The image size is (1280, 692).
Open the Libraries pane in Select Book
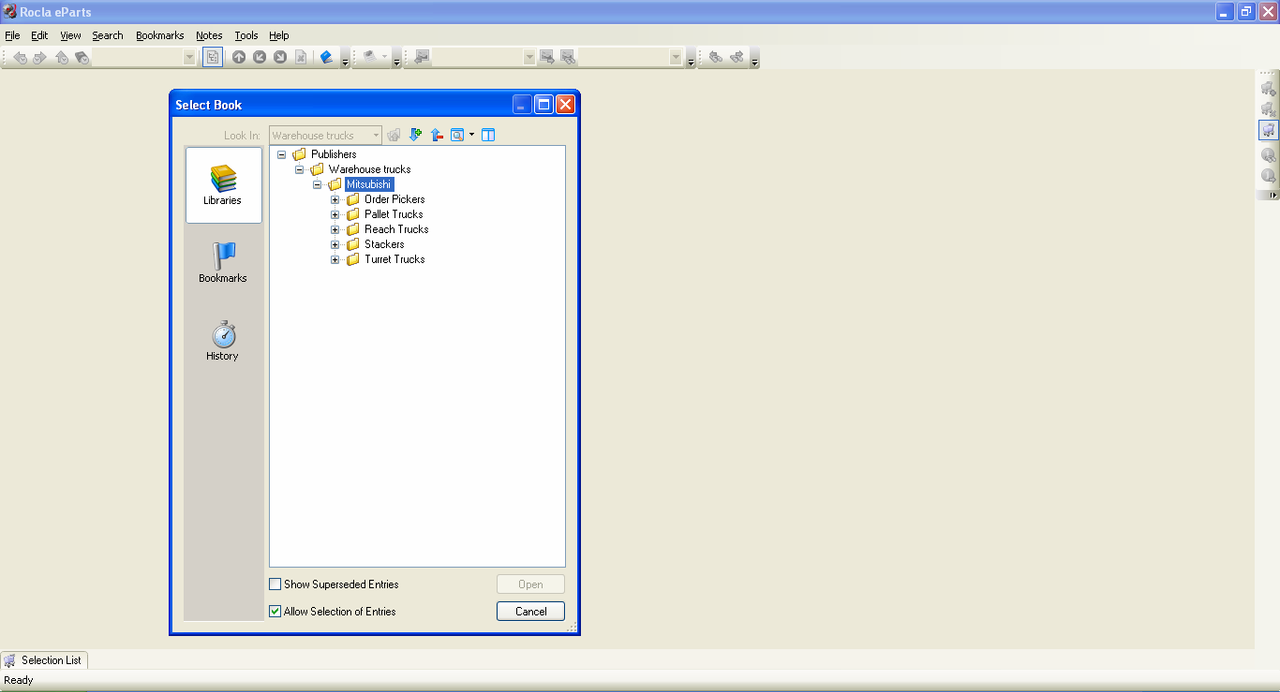click(223, 185)
